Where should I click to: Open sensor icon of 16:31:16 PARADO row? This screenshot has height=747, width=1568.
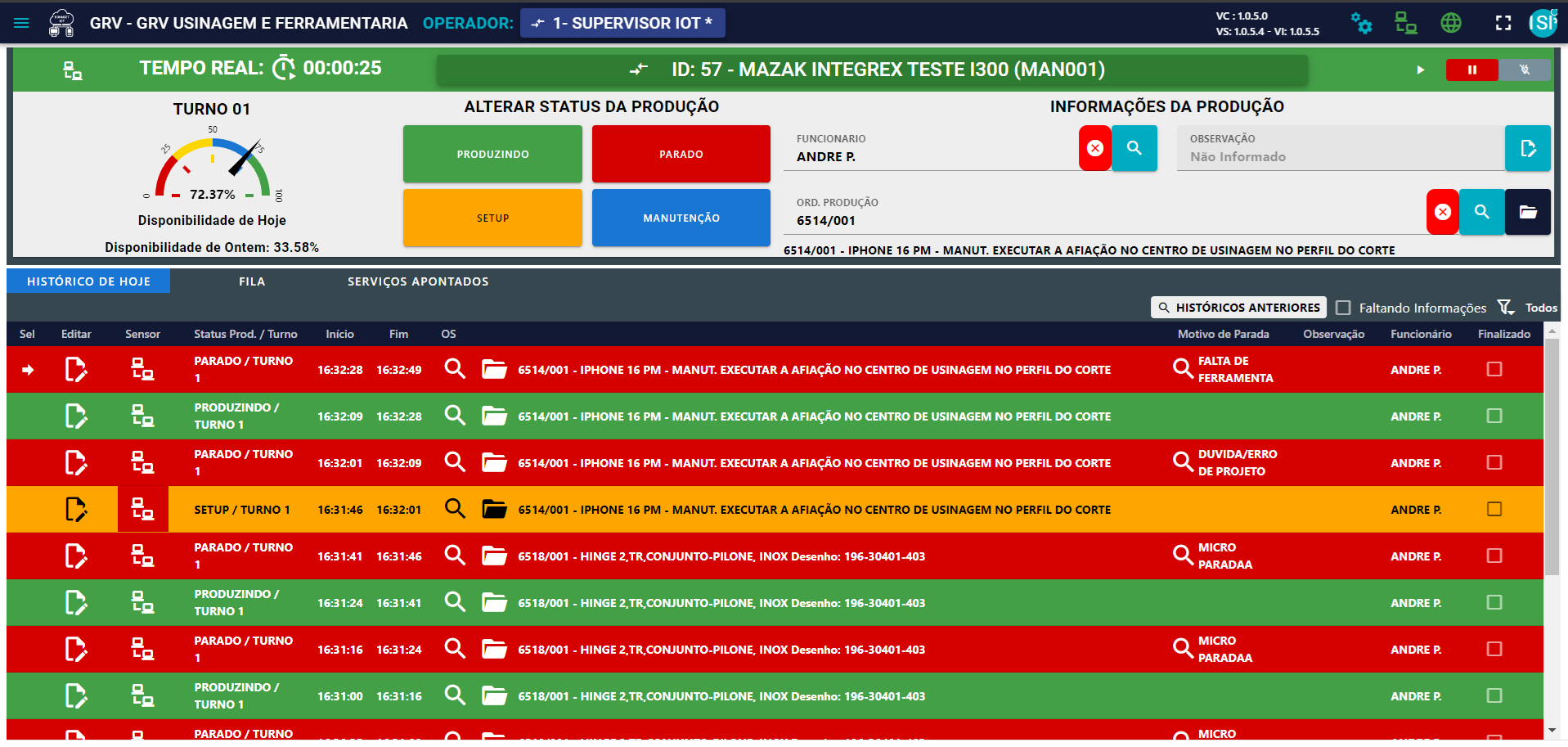pos(142,650)
